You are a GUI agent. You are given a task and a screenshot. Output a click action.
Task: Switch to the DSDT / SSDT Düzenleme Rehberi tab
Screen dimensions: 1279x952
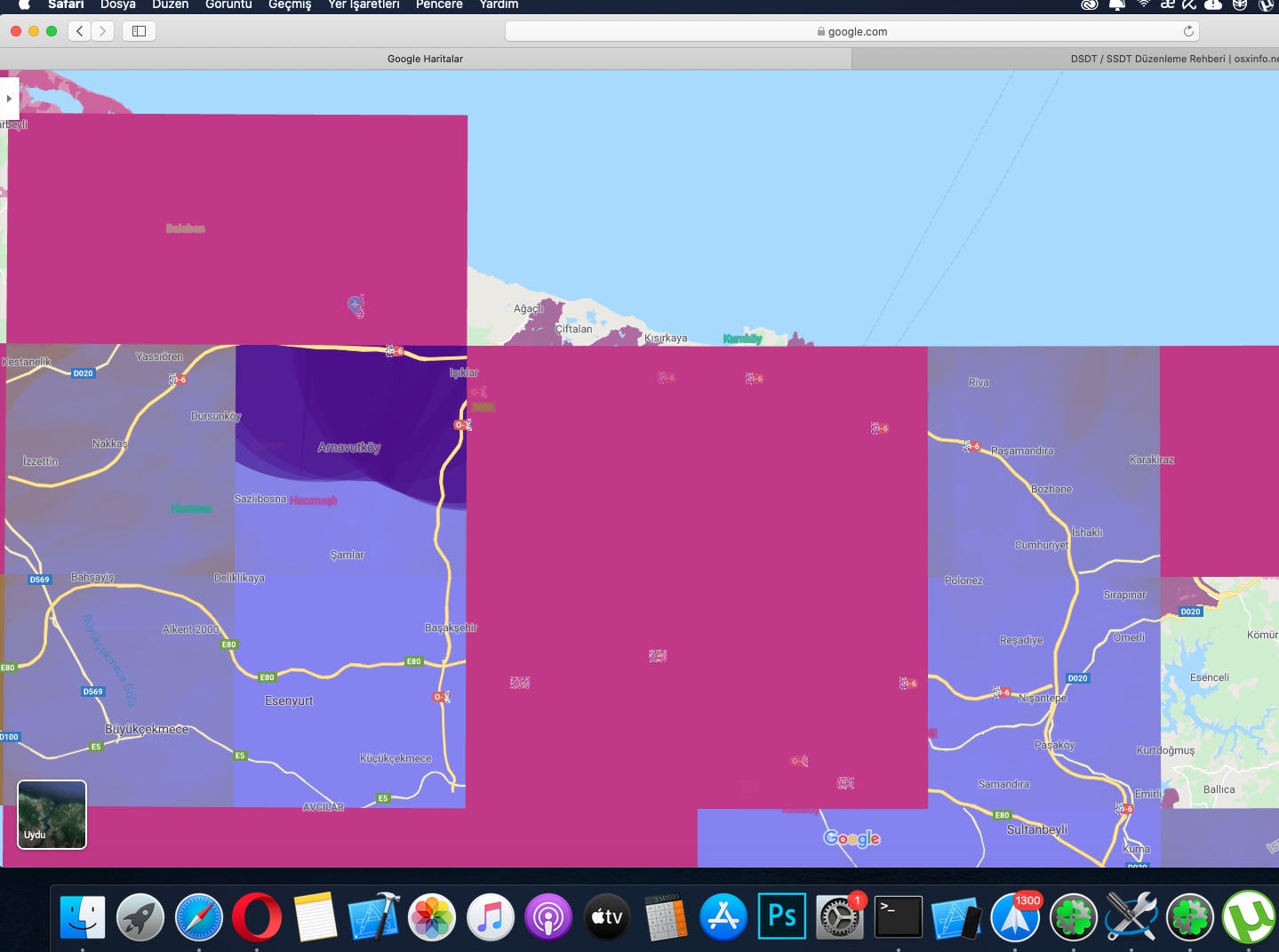pos(1065,59)
